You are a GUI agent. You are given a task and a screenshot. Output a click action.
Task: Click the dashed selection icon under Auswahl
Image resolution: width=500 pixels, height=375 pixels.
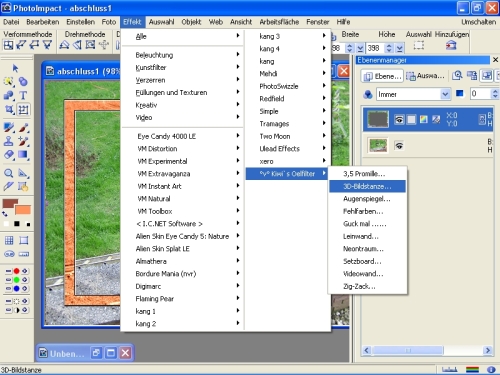pos(419,45)
